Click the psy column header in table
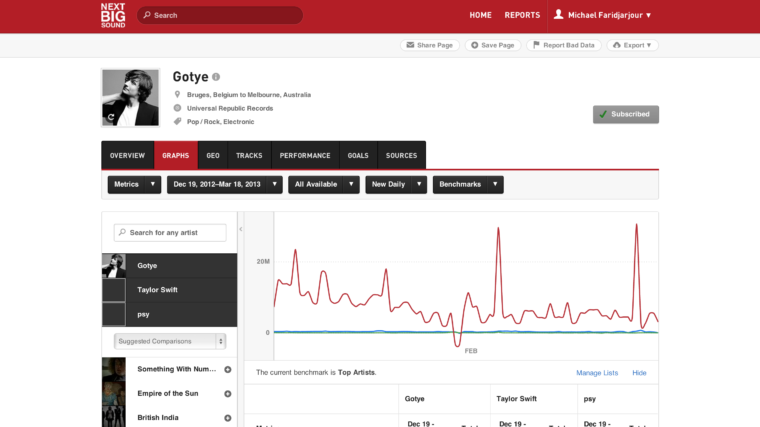Viewport: 760px width, 427px height. [x=589, y=399]
